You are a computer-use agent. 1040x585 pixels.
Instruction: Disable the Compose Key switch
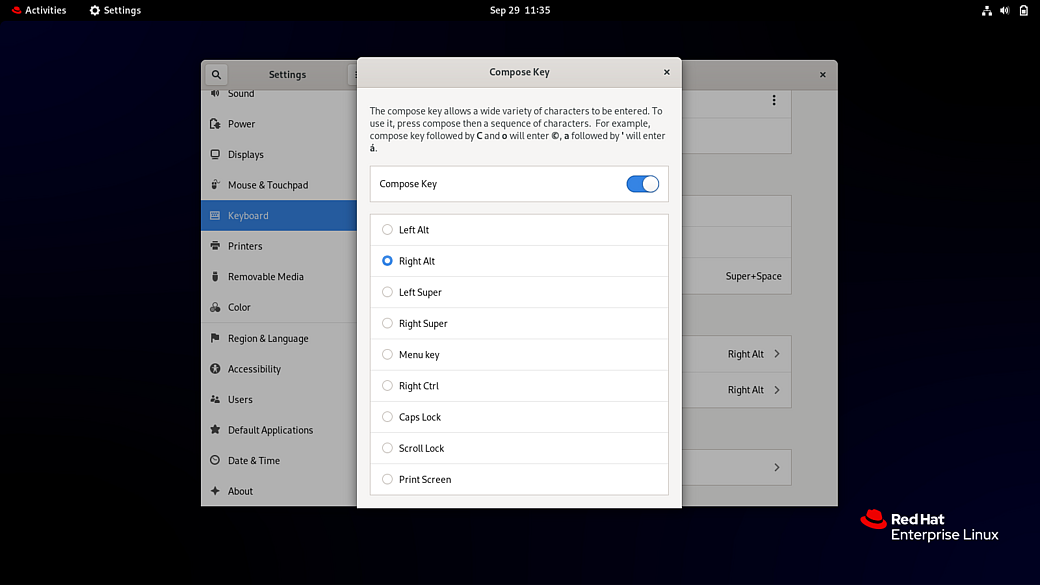643,183
